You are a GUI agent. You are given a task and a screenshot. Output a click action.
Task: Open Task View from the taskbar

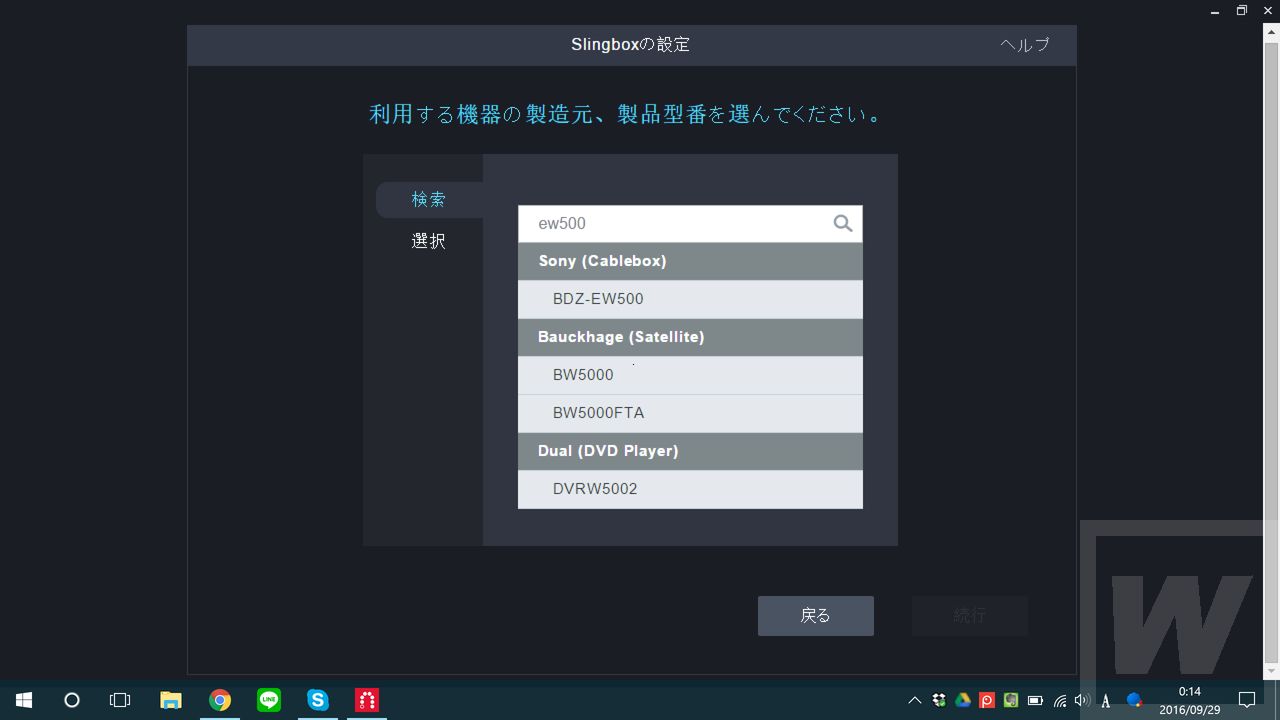click(120, 700)
